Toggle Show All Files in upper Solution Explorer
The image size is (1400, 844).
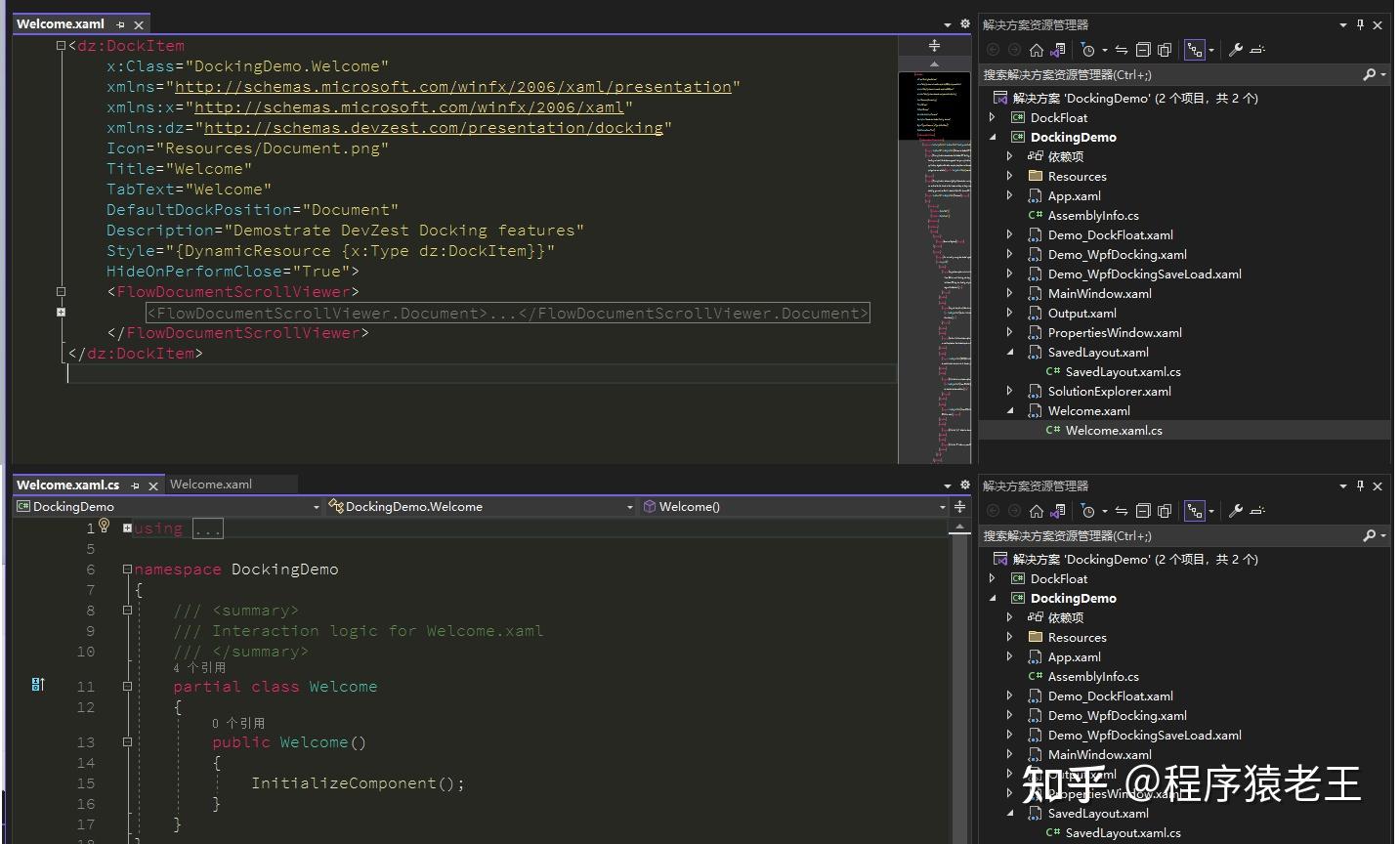click(1165, 50)
